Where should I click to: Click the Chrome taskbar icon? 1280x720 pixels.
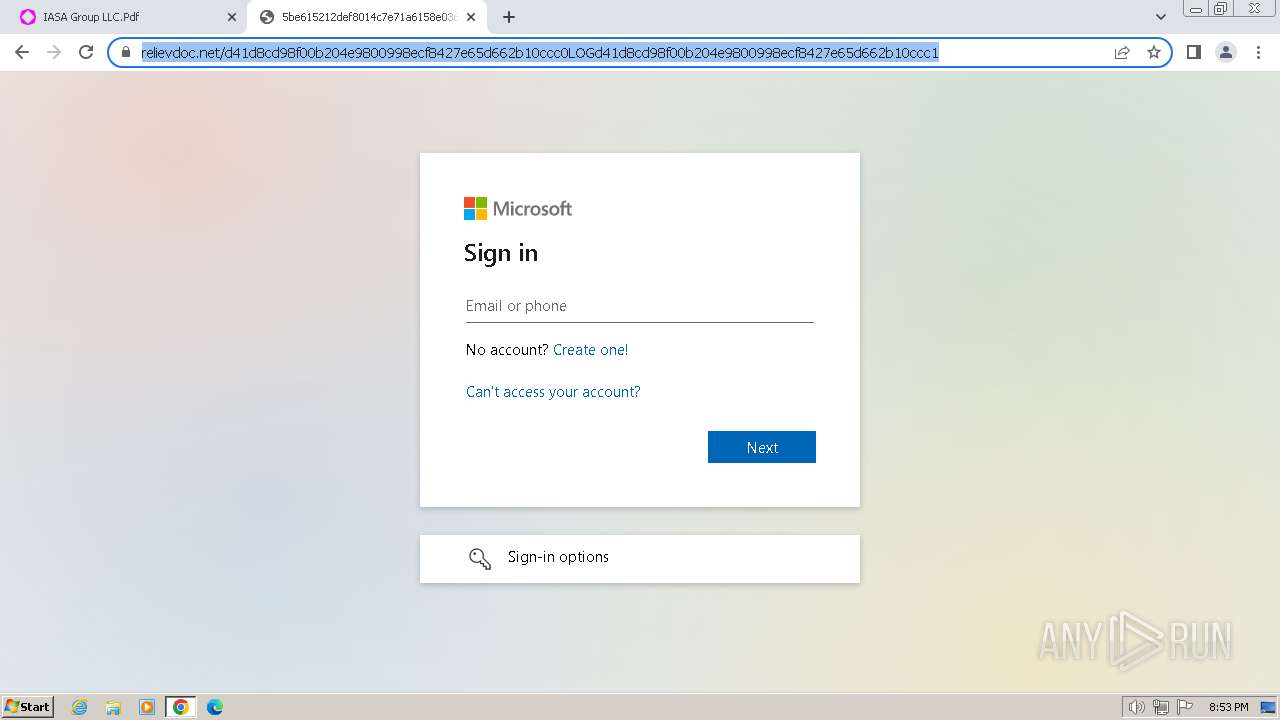point(181,707)
